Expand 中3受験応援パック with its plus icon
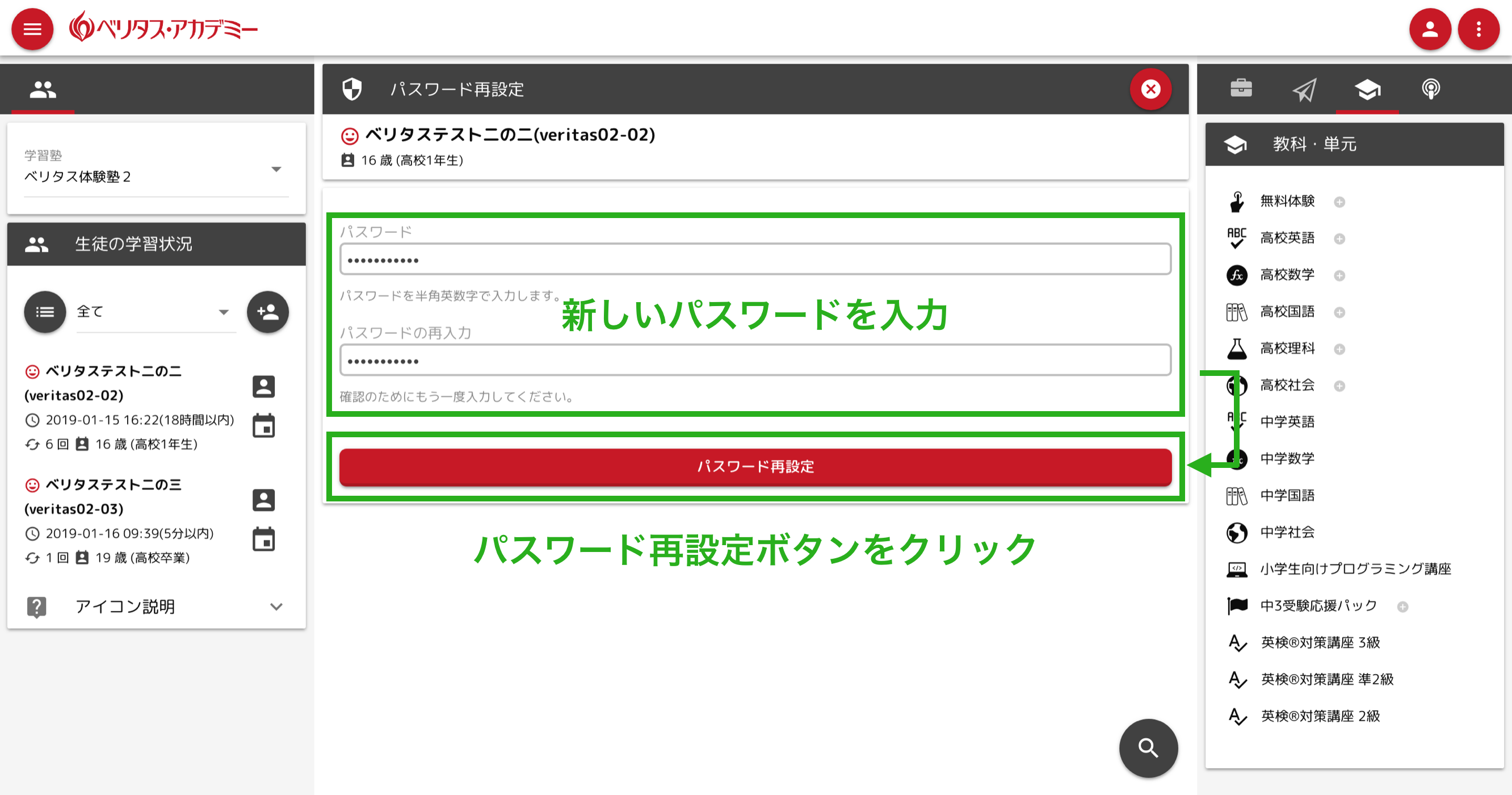The image size is (1512, 795). click(1403, 606)
